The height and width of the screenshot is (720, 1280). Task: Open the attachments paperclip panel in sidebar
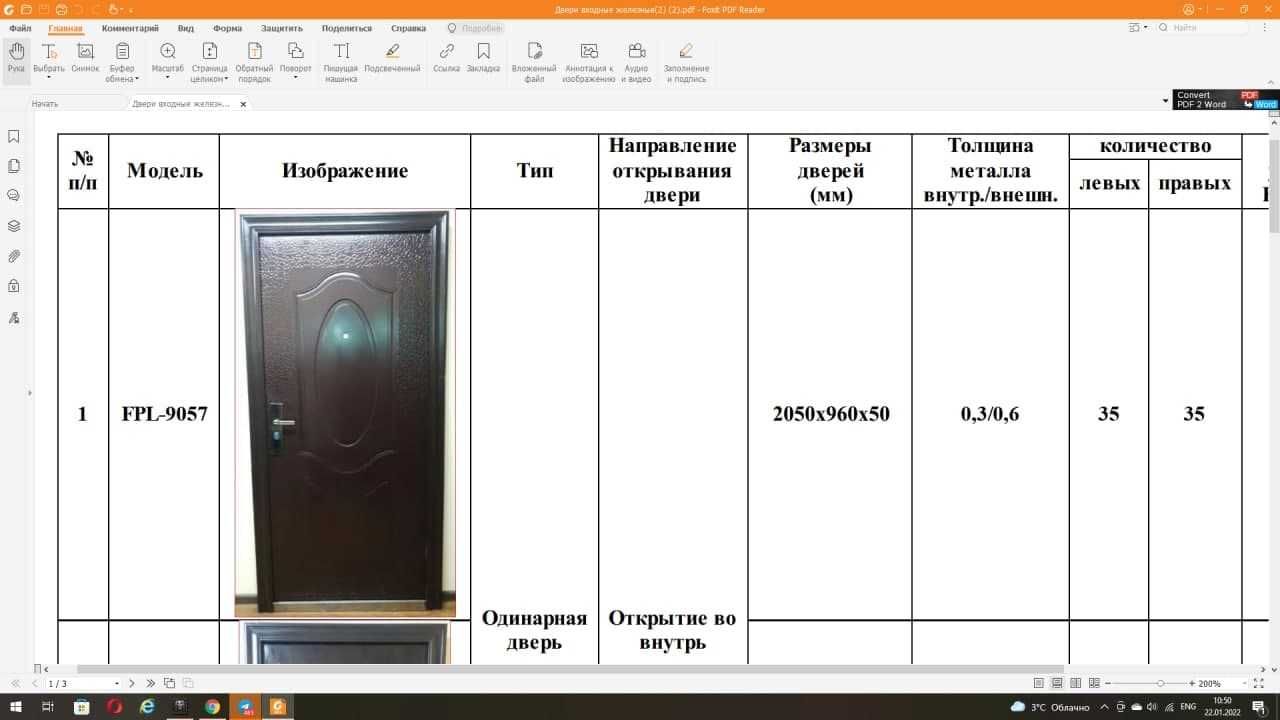[x=14, y=256]
